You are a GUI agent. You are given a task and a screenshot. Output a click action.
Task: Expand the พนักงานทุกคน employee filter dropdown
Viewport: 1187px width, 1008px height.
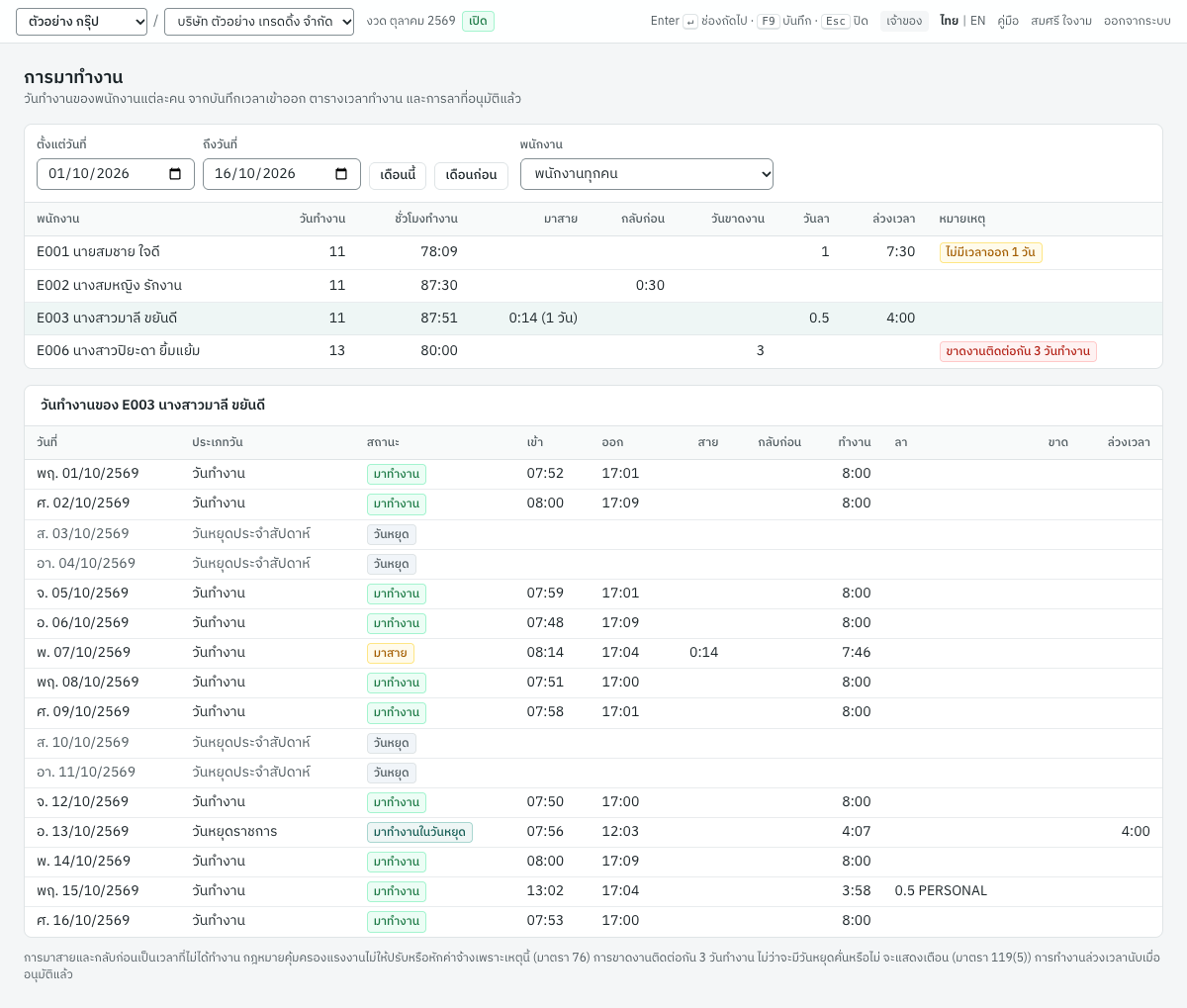pos(647,174)
